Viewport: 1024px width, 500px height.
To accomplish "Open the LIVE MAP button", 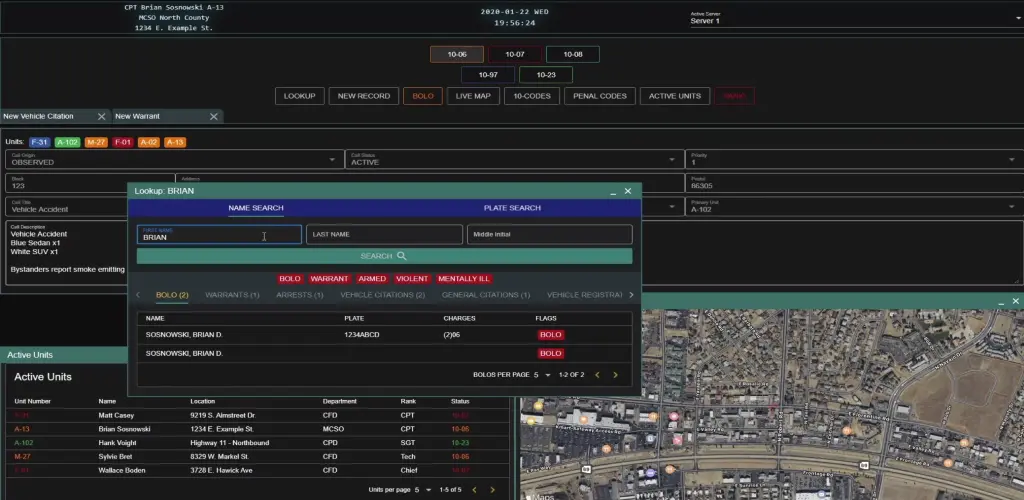I will (473, 96).
